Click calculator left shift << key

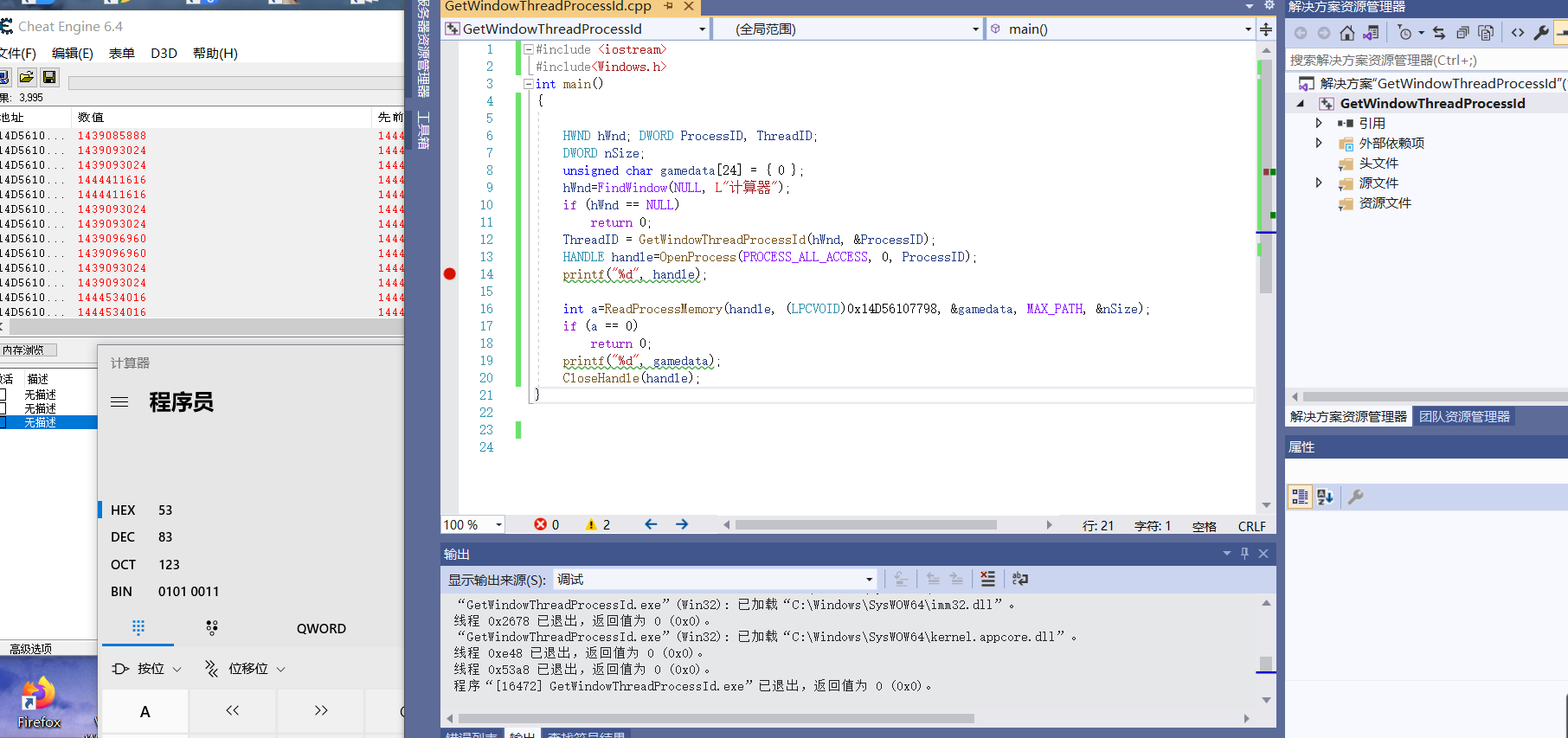click(x=232, y=711)
